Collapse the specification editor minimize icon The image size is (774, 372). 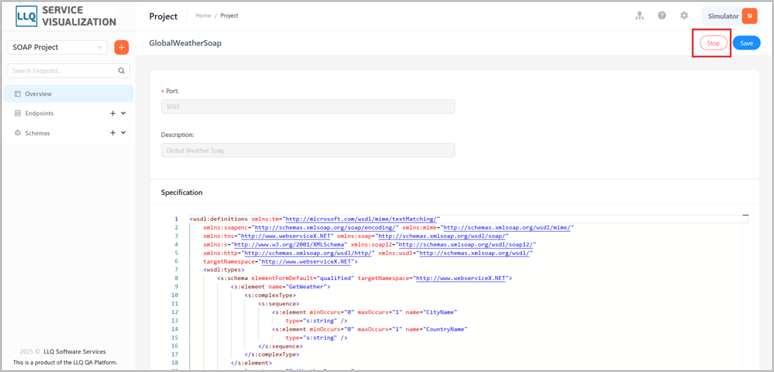745,216
